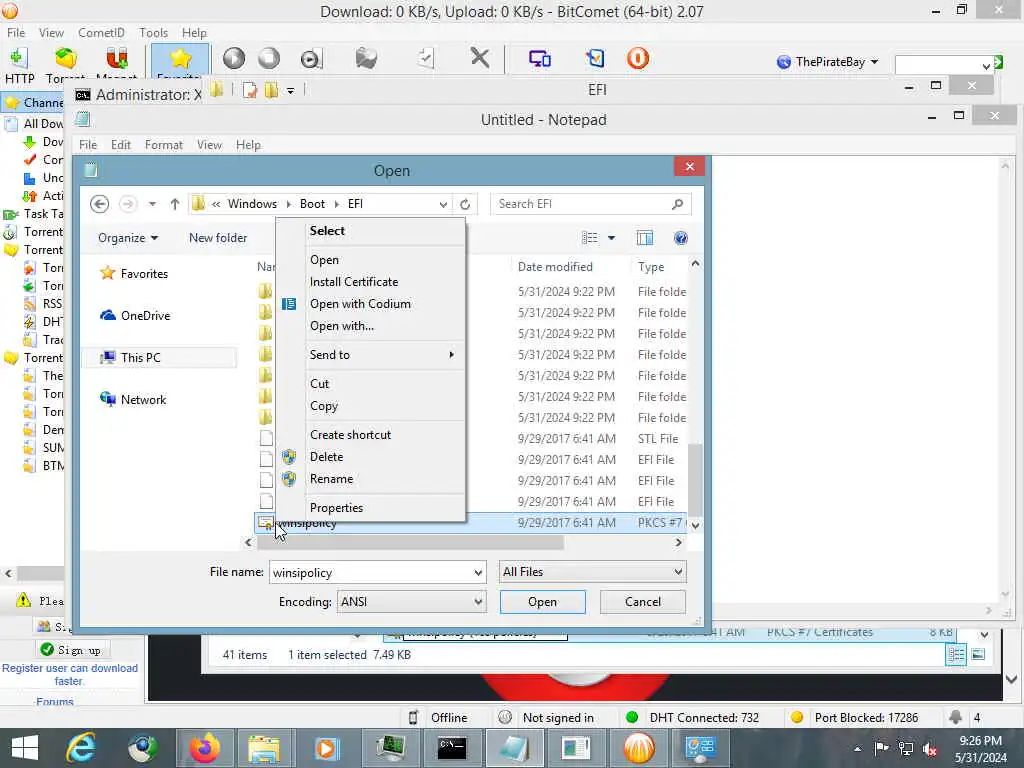Click the details view icon in EFI explorer status bar
The image size is (1024, 768).
[956, 654]
